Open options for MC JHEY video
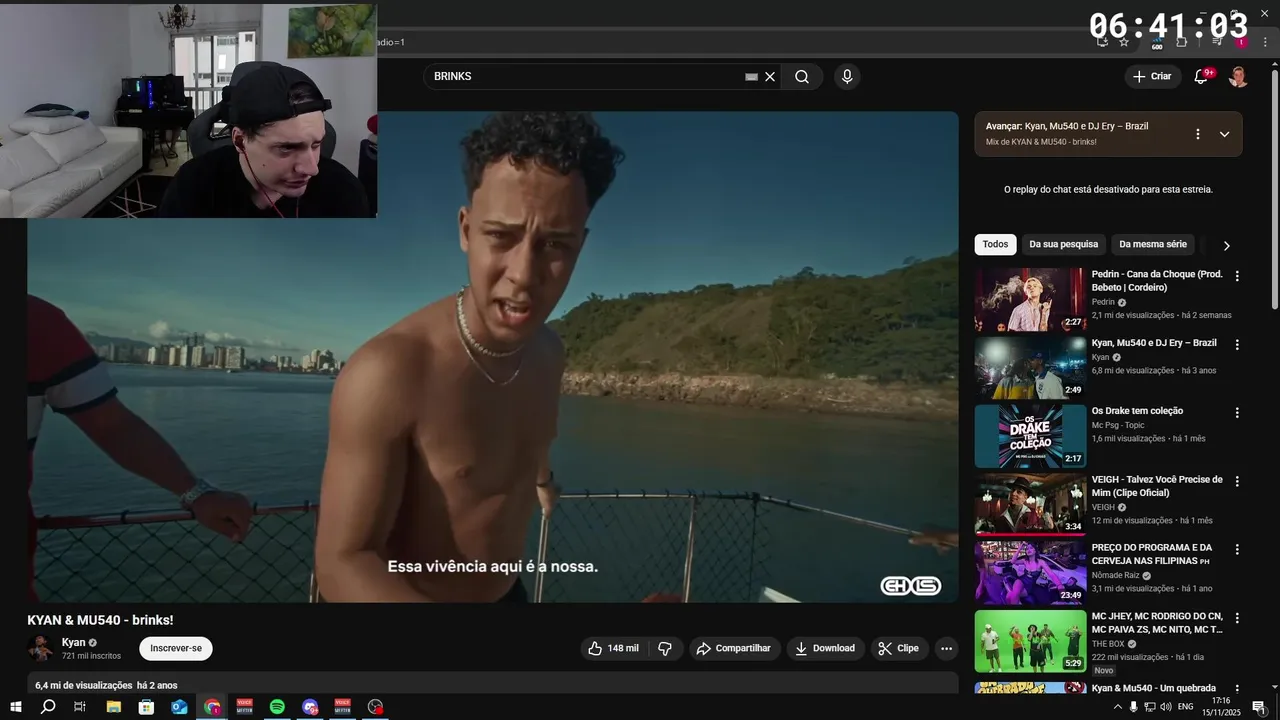Image resolution: width=1280 pixels, height=720 pixels. point(1237,618)
